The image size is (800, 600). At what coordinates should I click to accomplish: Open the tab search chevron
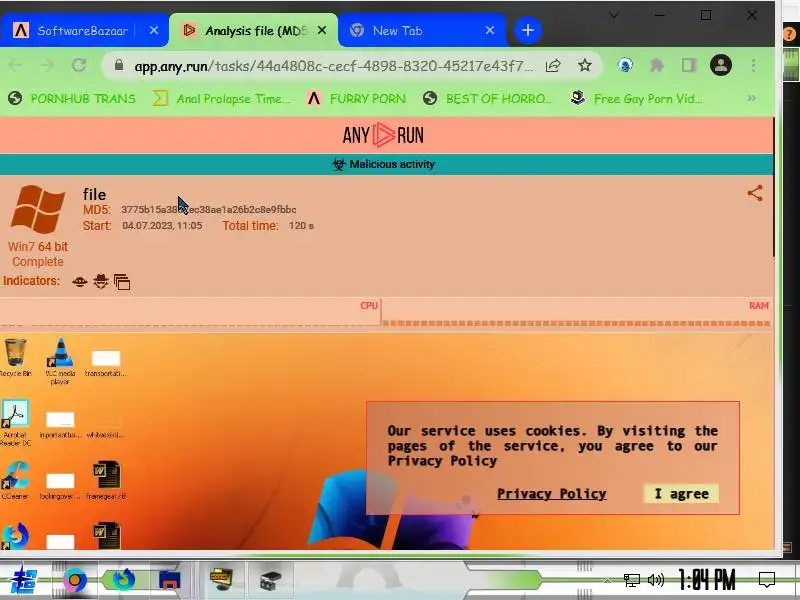click(x=614, y=15)
